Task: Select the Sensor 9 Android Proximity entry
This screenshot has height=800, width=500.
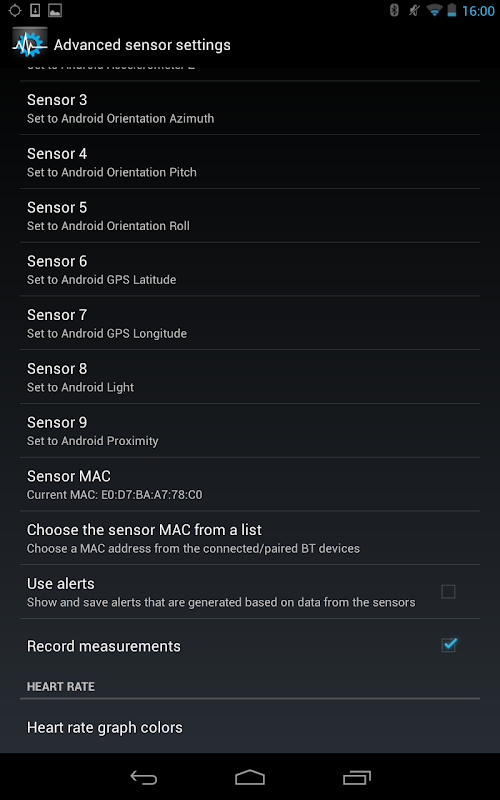Action: tap(250, 430)
